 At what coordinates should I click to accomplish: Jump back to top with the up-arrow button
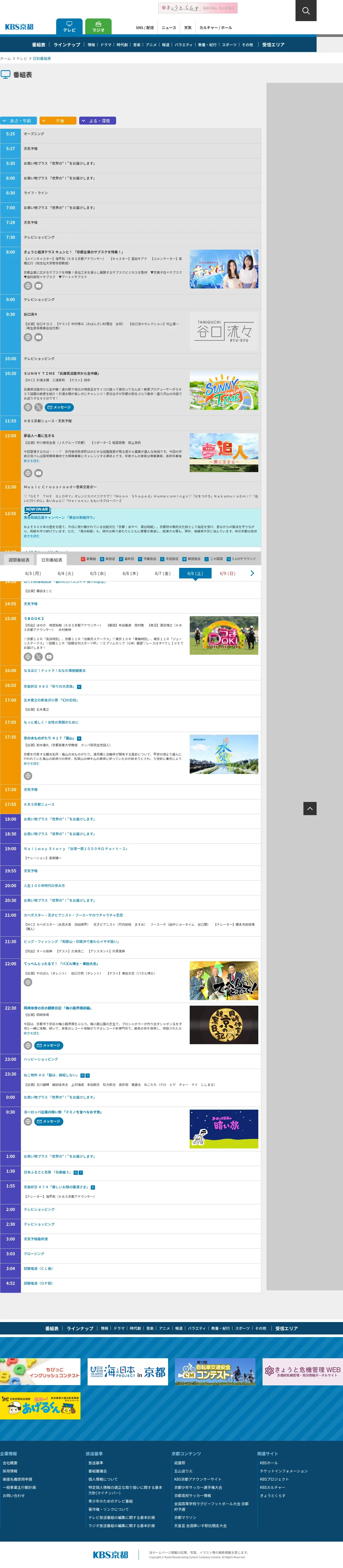(310, 808)
